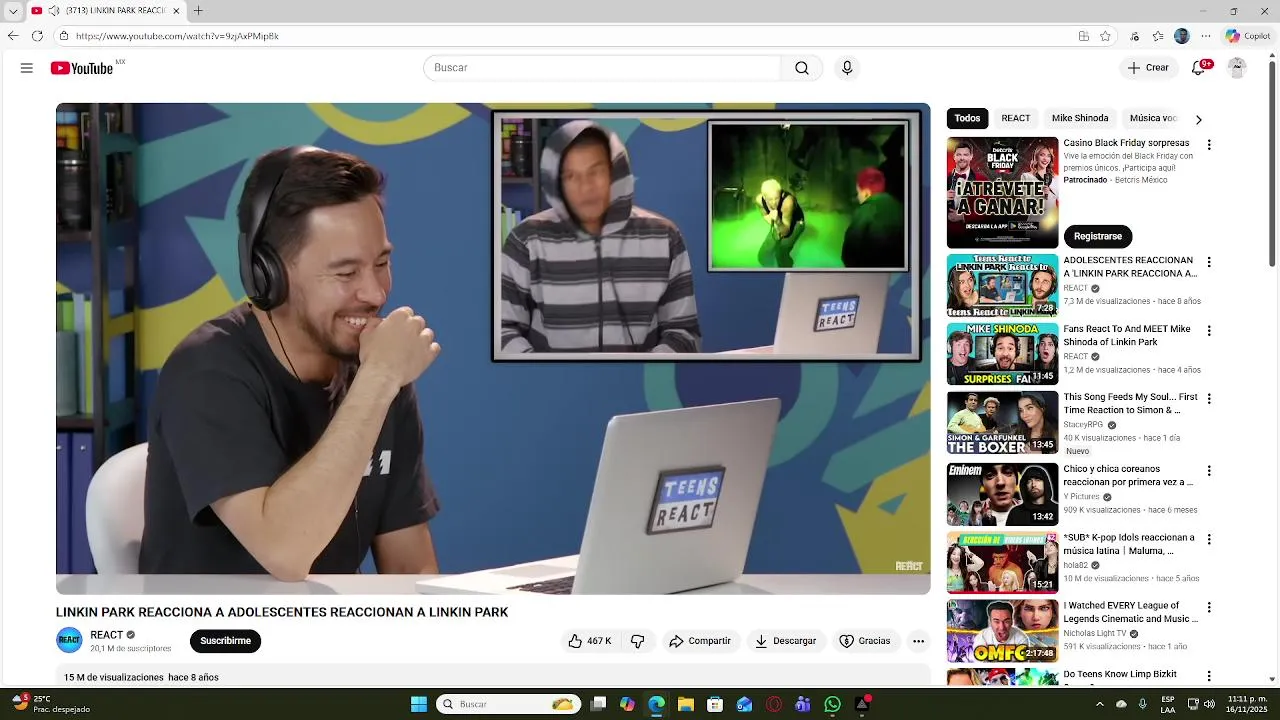Viewport: 1280px width, 720px height.
Task: Click the browser address bar URL
Action: [177, 36]
